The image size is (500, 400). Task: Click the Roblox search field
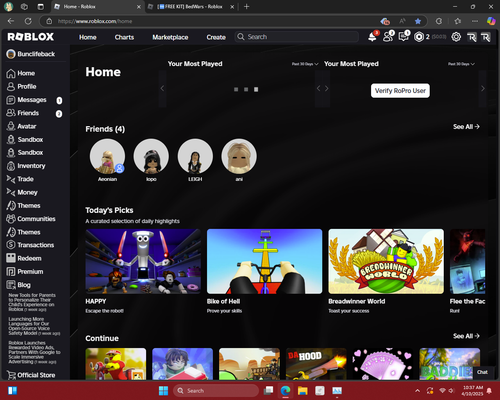(297, 37)
